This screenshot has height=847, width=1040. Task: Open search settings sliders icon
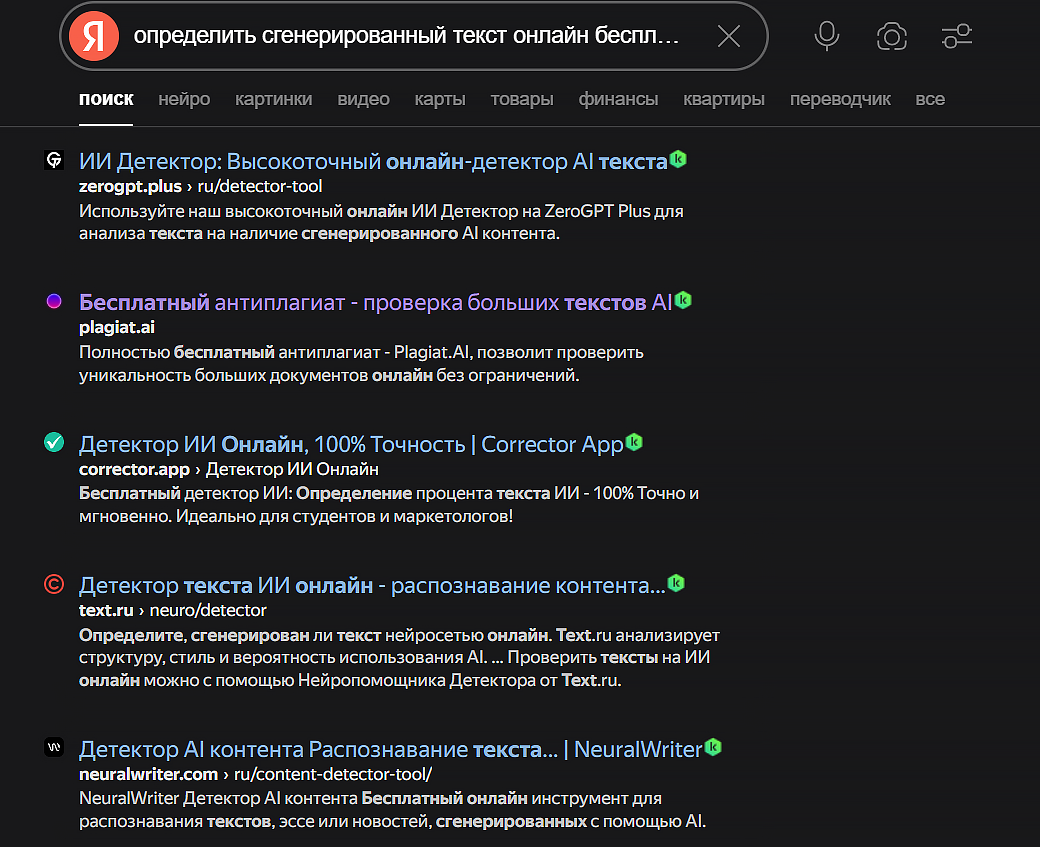coord(956,36)
